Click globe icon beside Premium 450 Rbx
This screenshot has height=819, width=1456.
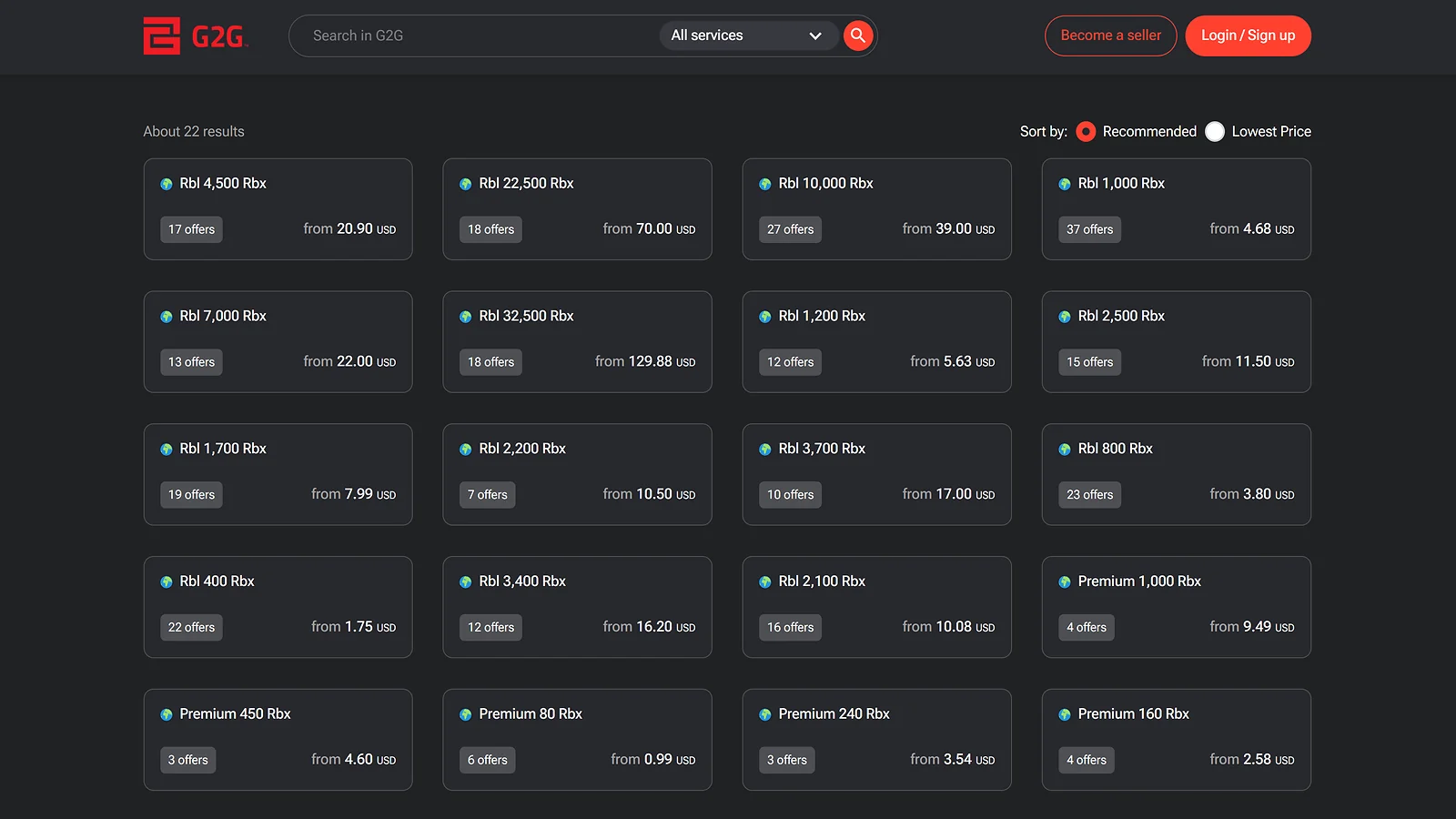167,715
